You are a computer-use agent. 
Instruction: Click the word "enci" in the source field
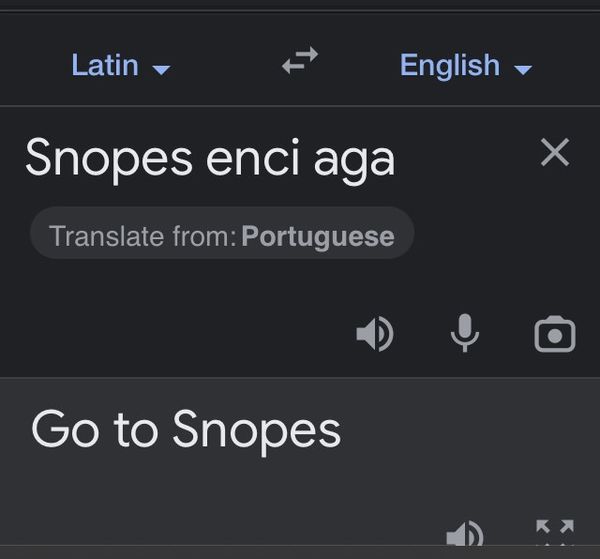tap(253, 158)
